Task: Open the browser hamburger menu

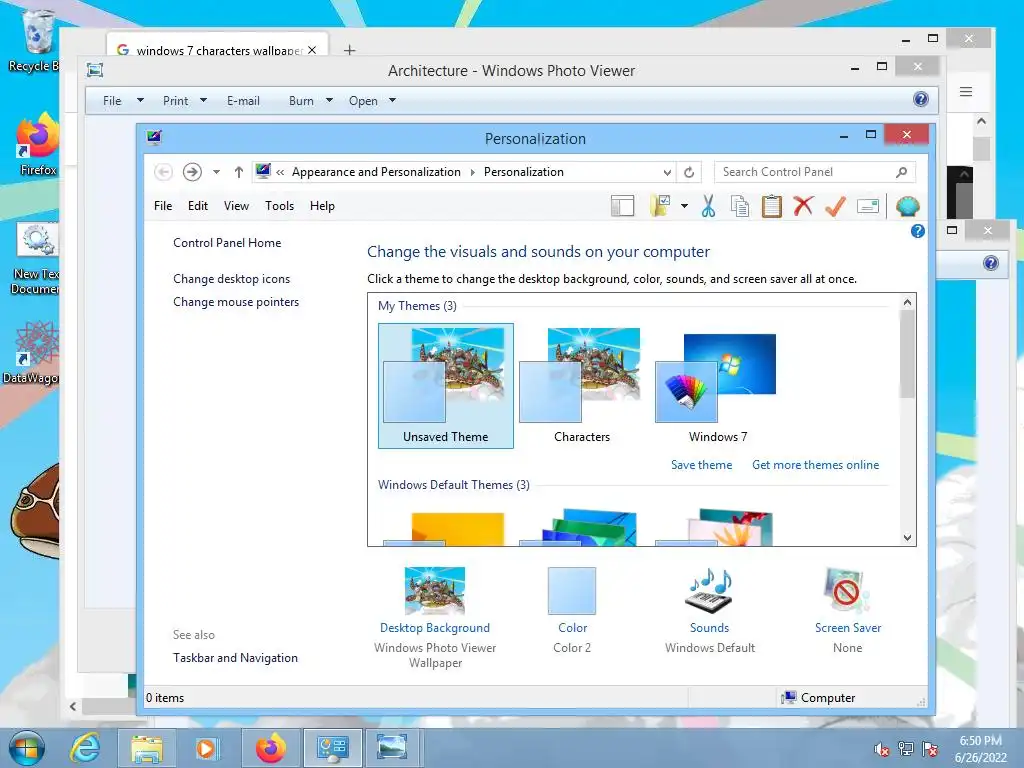Action: pos(966,92)
